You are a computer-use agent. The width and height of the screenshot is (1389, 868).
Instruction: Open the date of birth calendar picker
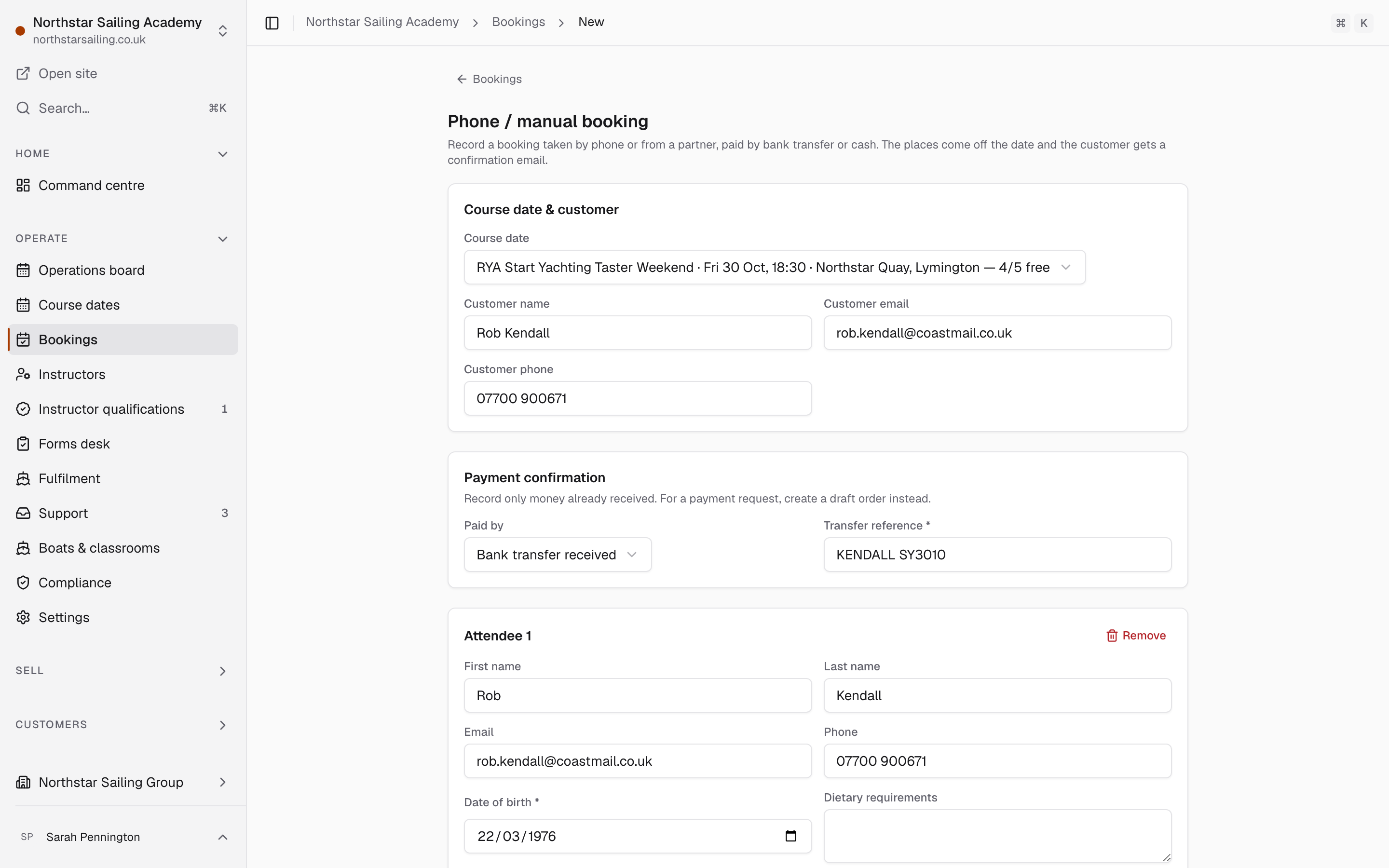click(790, 836)
